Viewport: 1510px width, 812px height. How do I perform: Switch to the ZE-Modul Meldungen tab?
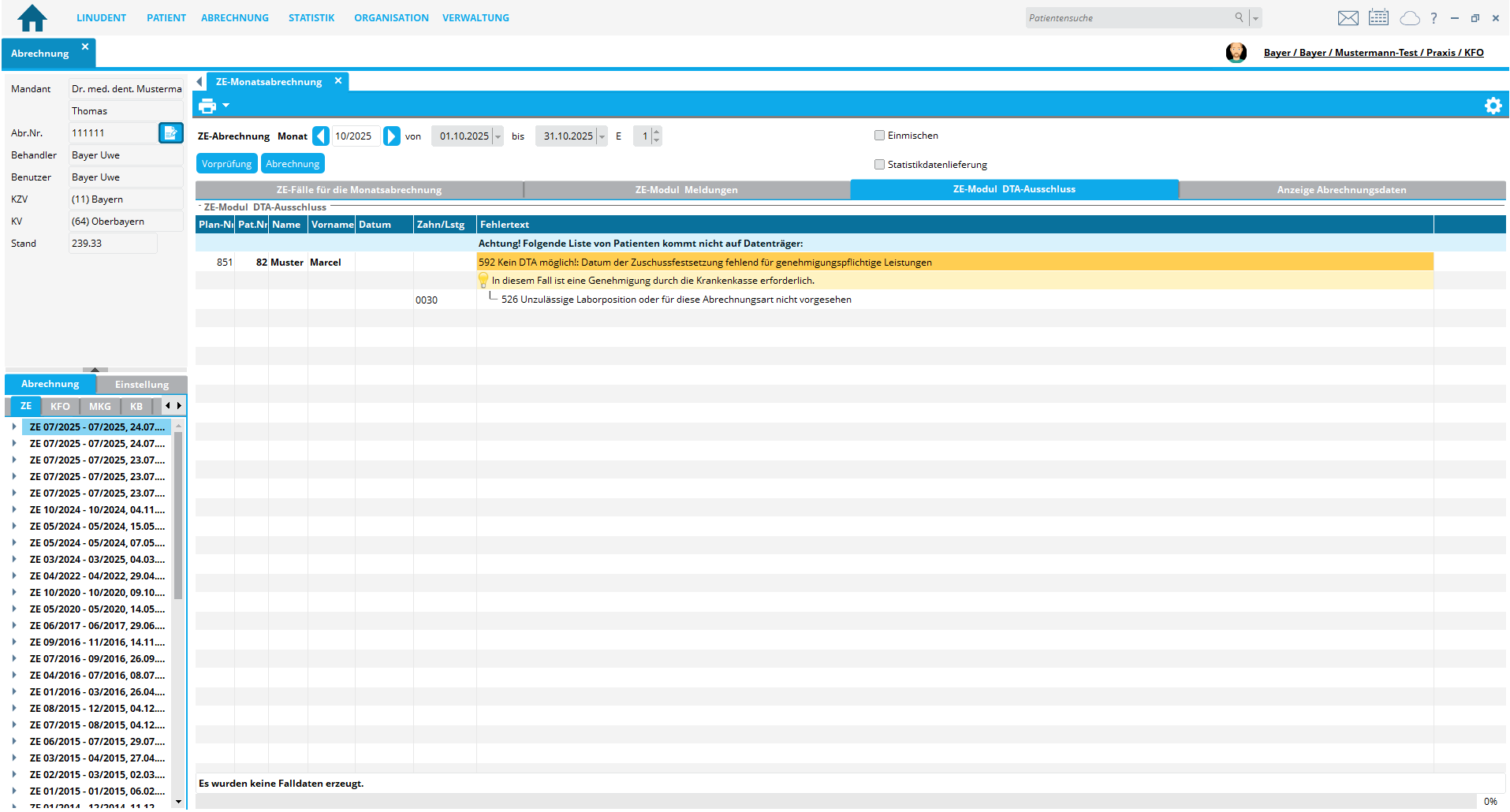tap(686, 190)
